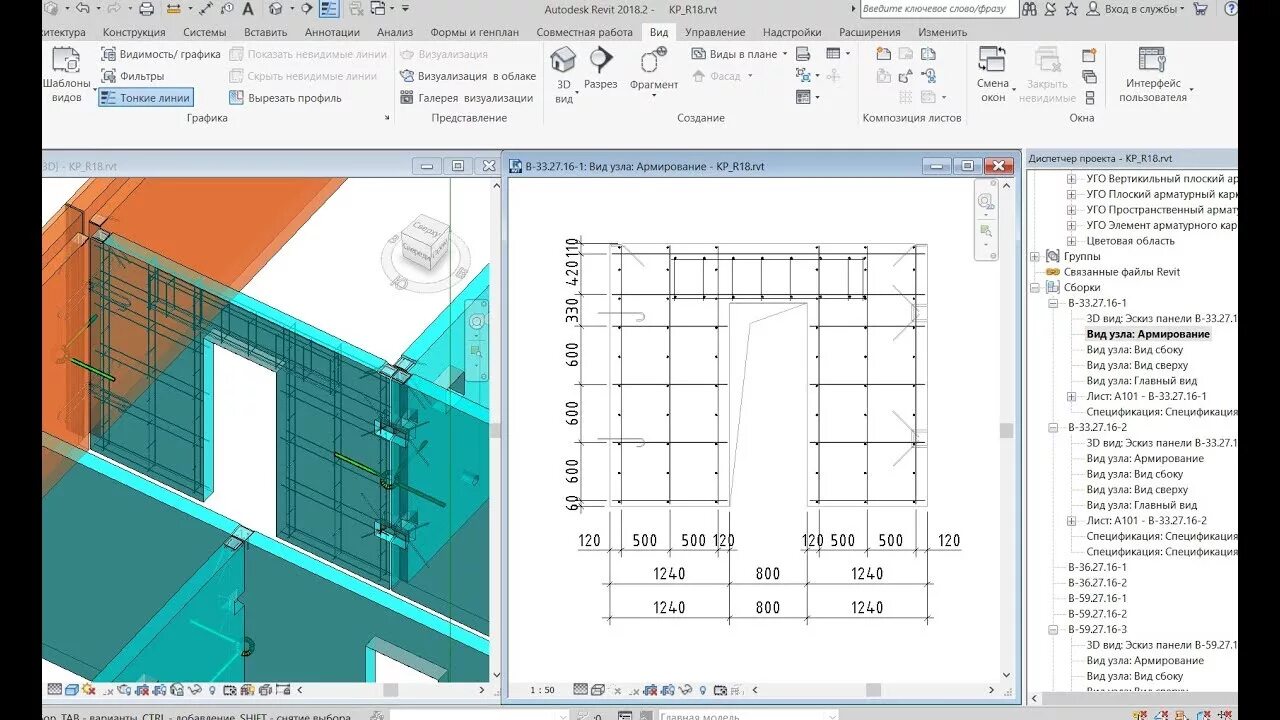This screenshot has width=1280, height=720.
Task: Open the Фильтры dialog
Action: pos(132,76)
